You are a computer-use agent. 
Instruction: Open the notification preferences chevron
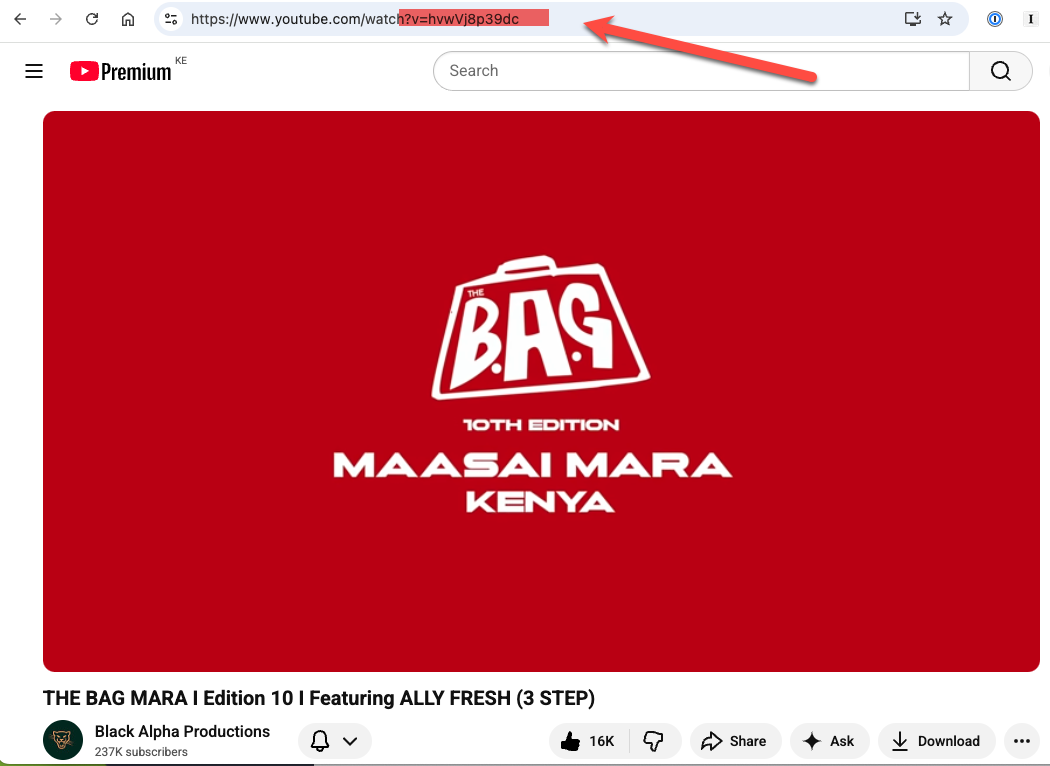click(x=348, y=740)
